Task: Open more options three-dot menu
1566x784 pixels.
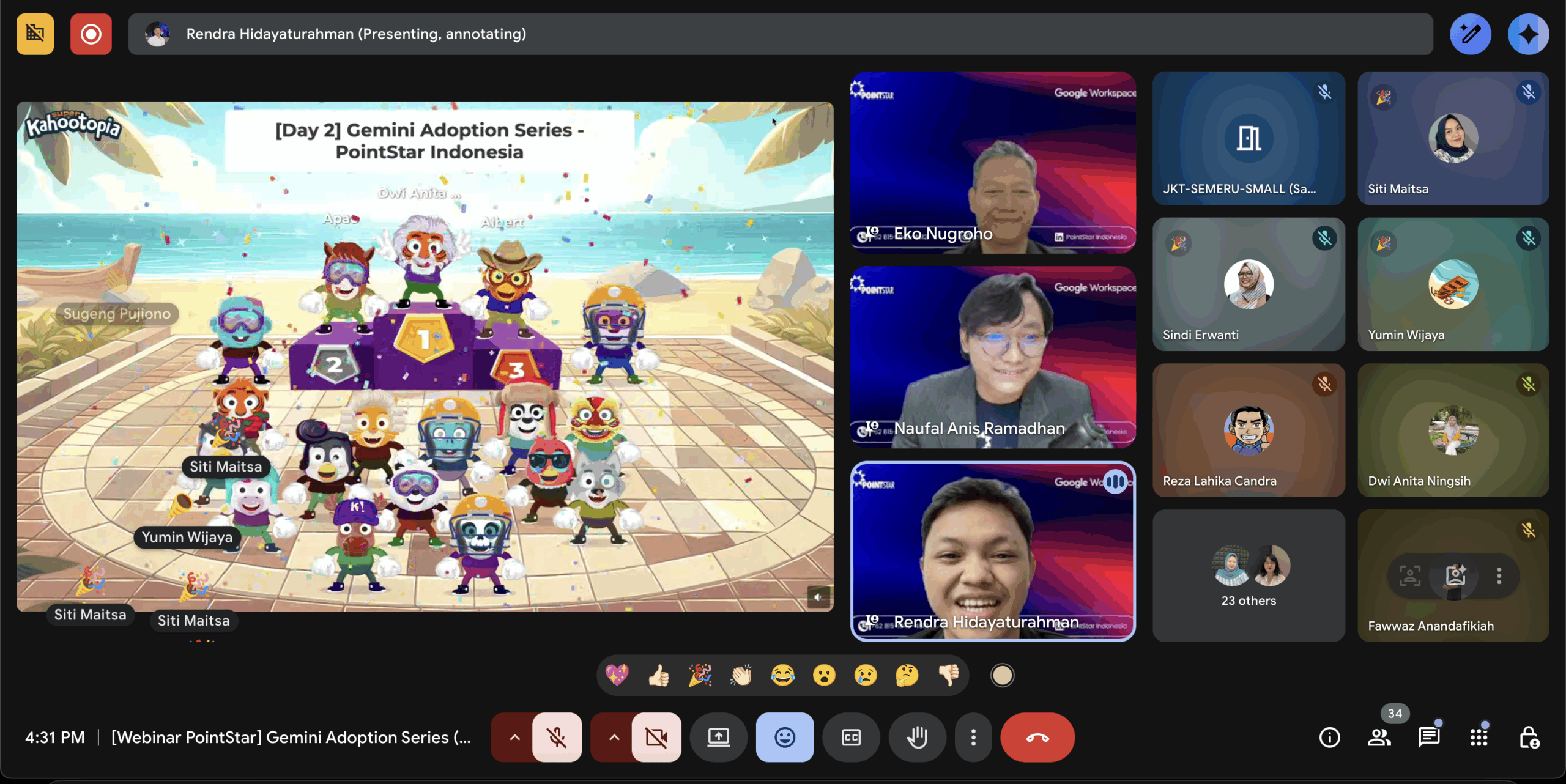Action: [973, 737]
